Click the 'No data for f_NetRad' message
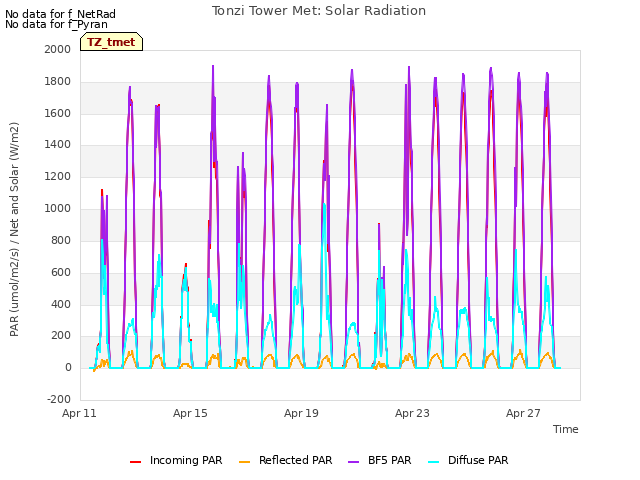Screen dimensions: 640x480 click(x=60, y=14)
